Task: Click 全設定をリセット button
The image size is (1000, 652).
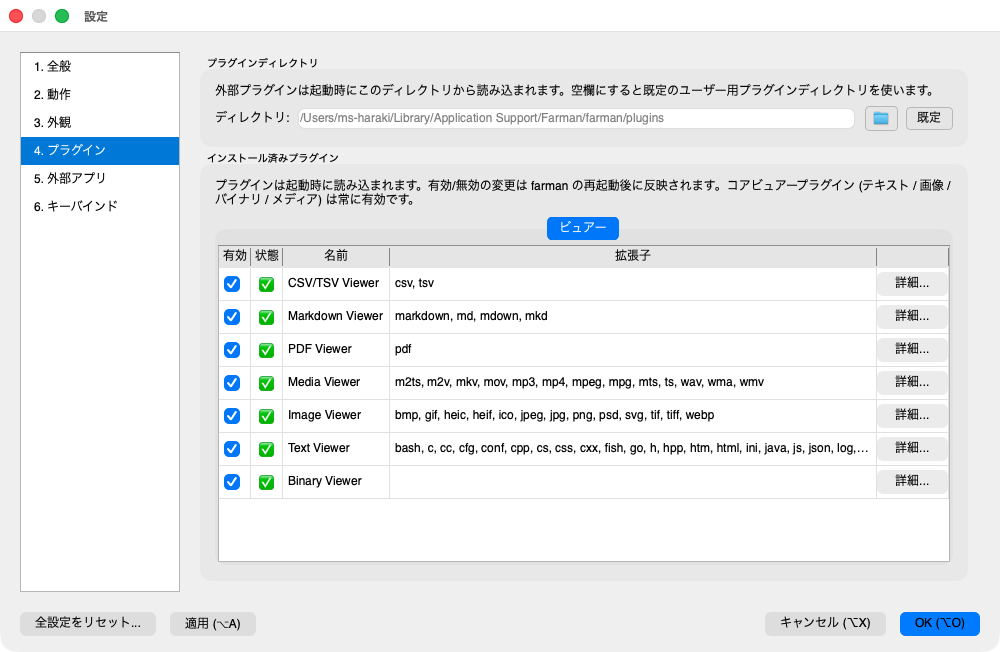Action: tap(88, 623)
